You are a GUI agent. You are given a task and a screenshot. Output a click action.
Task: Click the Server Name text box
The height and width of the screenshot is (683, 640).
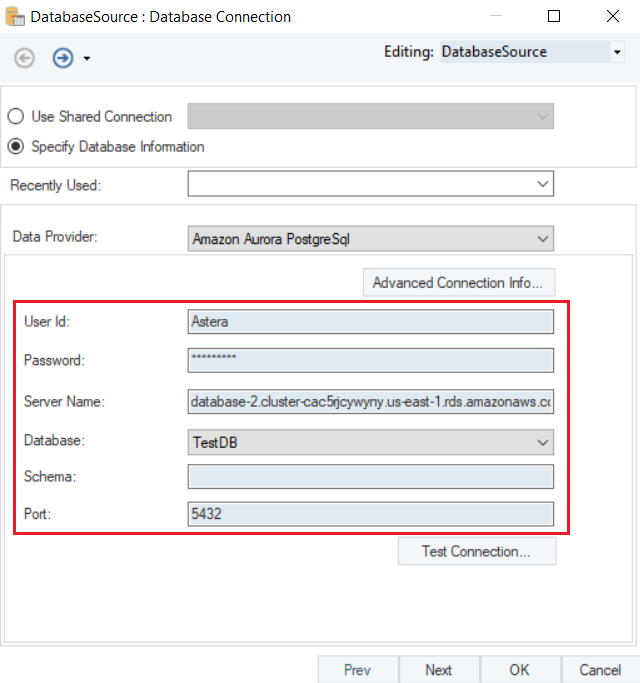coord(370,401)
